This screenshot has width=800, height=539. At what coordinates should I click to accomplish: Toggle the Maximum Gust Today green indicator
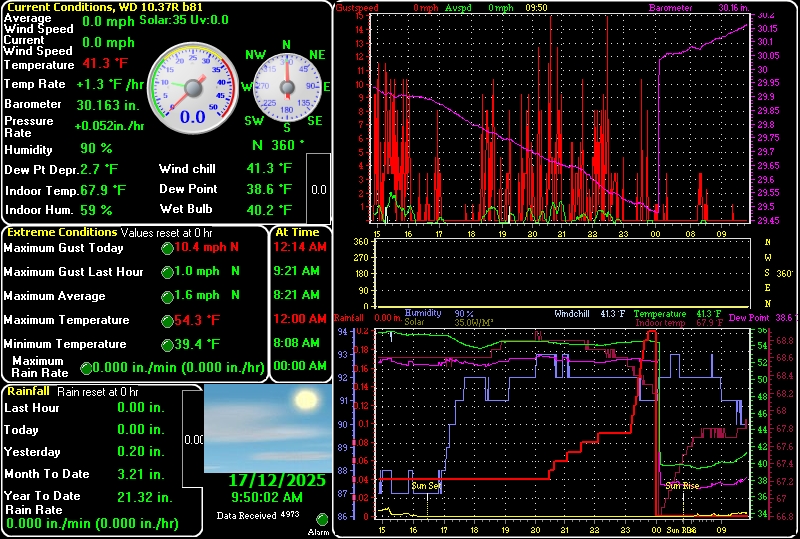pos(167,247)
